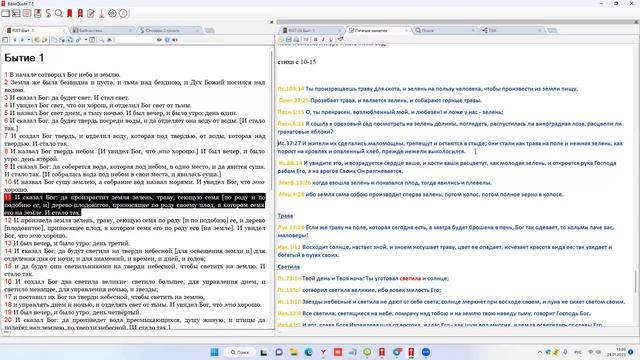Open Microsoft Edge from the taskbar

point(309,352)
